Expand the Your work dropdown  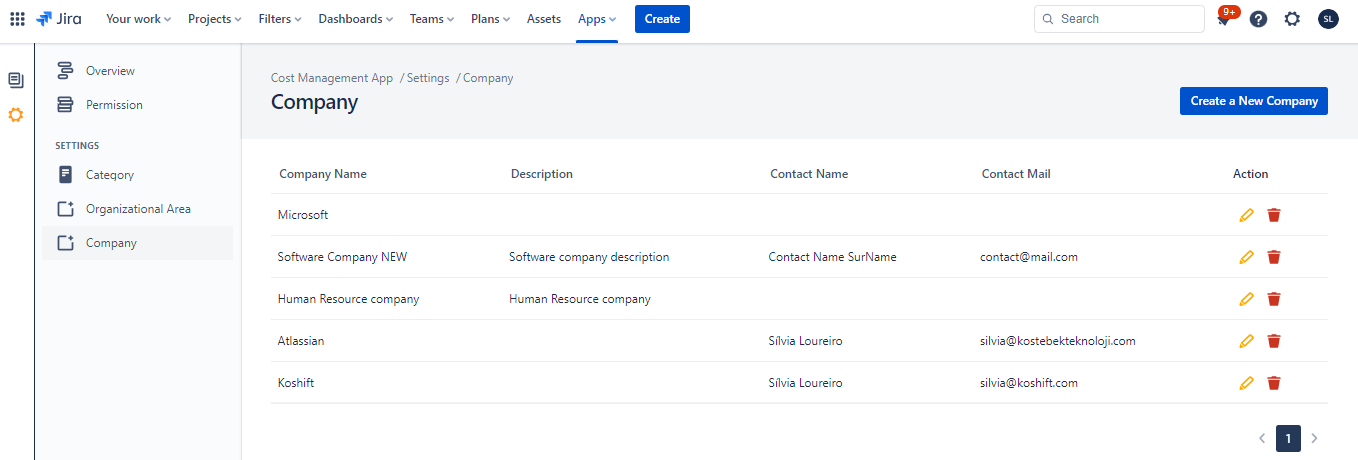click(x=138, y=19)
